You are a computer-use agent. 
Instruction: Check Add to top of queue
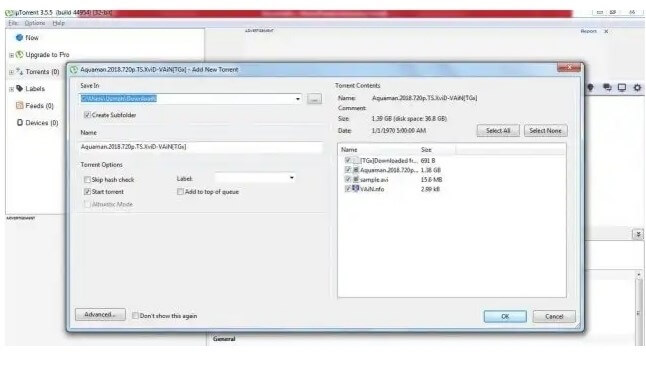coord(180,192)
